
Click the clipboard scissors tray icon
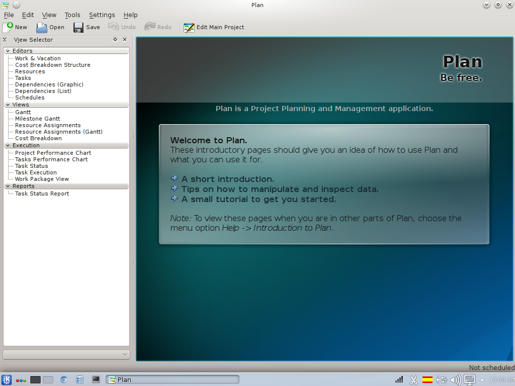coord(413,380)
